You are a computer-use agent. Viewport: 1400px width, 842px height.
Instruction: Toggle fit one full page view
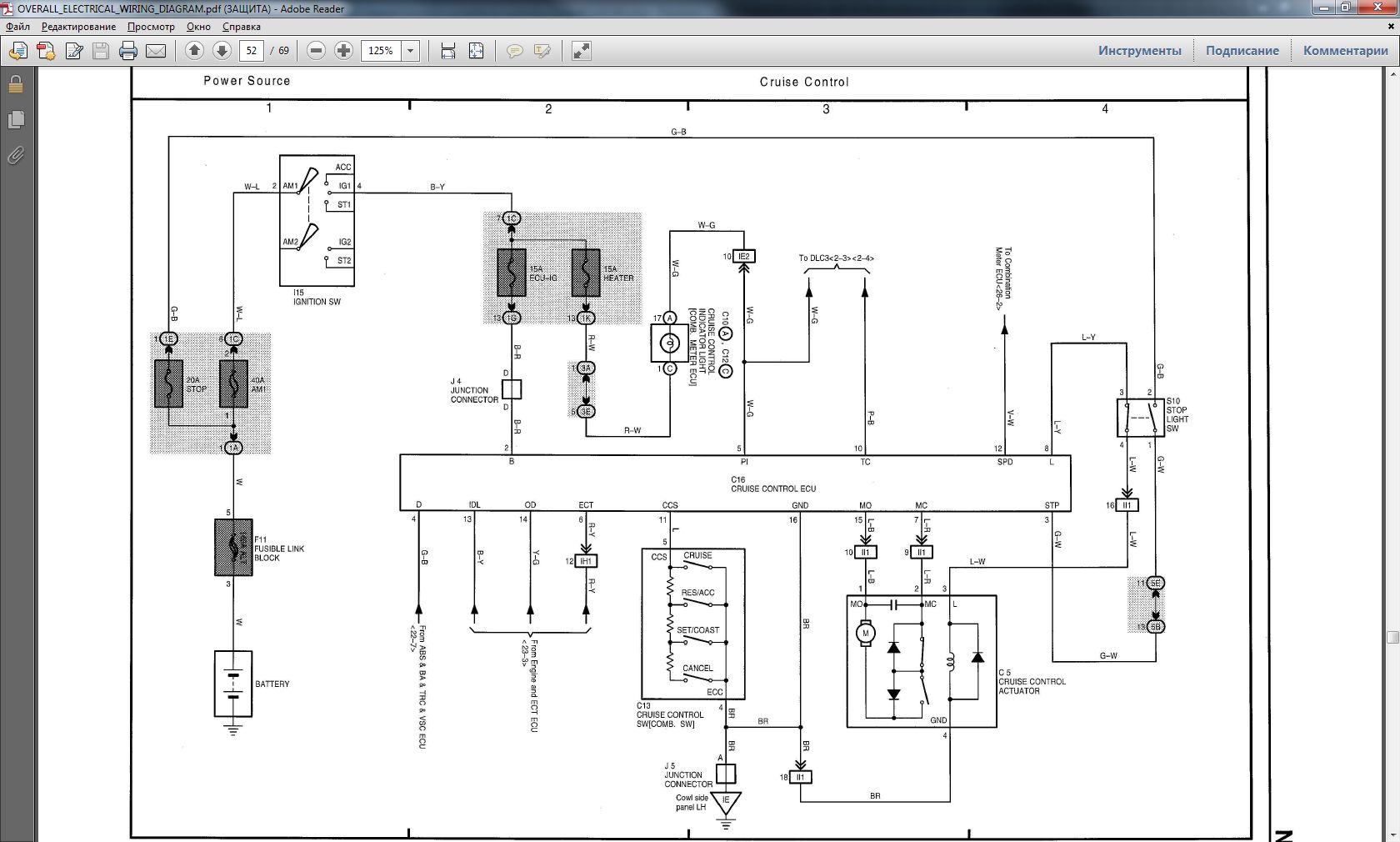(x=476, y=51)
